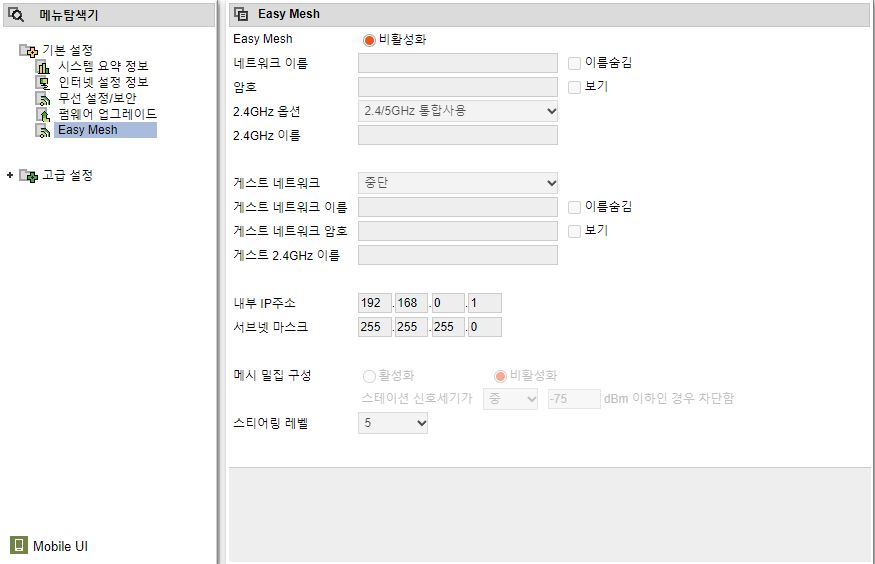Click the 시스템 요약 정보 chart icon
The width and height of the screenshot is (875, 564).
pyautogui.click(x=43, y=67)
